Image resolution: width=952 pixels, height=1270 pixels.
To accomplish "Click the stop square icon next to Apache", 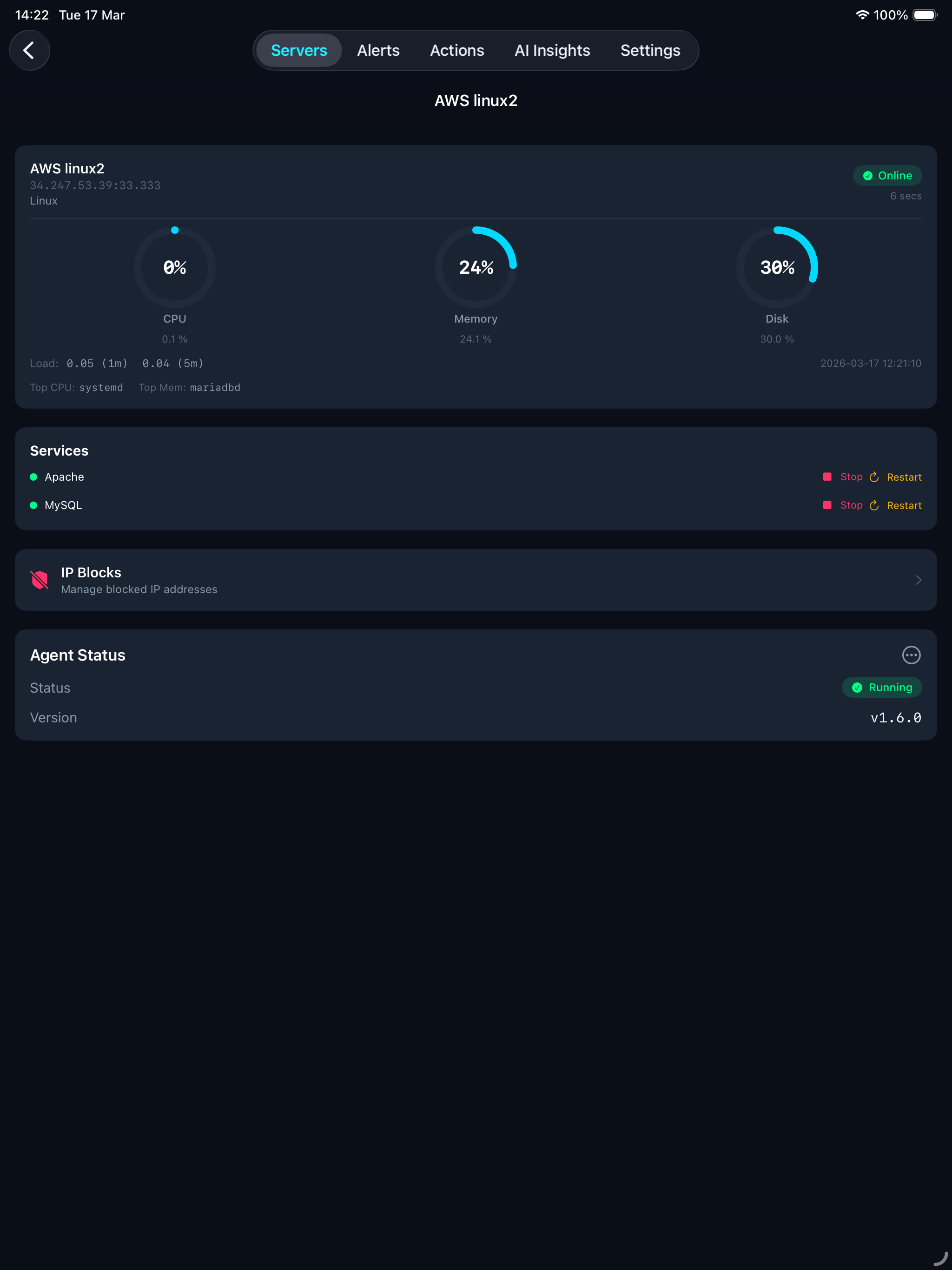I will [827, 476].
